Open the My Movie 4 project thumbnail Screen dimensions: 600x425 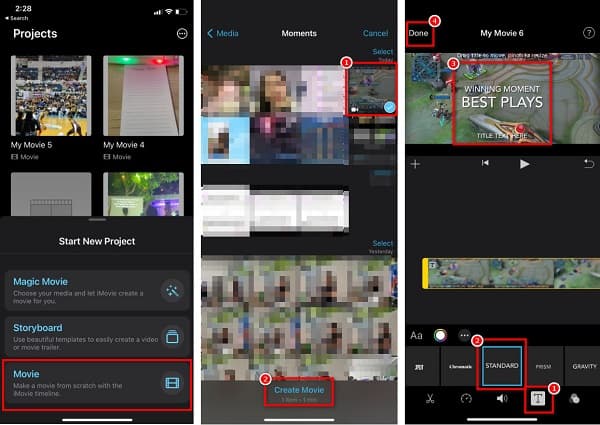click(x=143, y=96)
